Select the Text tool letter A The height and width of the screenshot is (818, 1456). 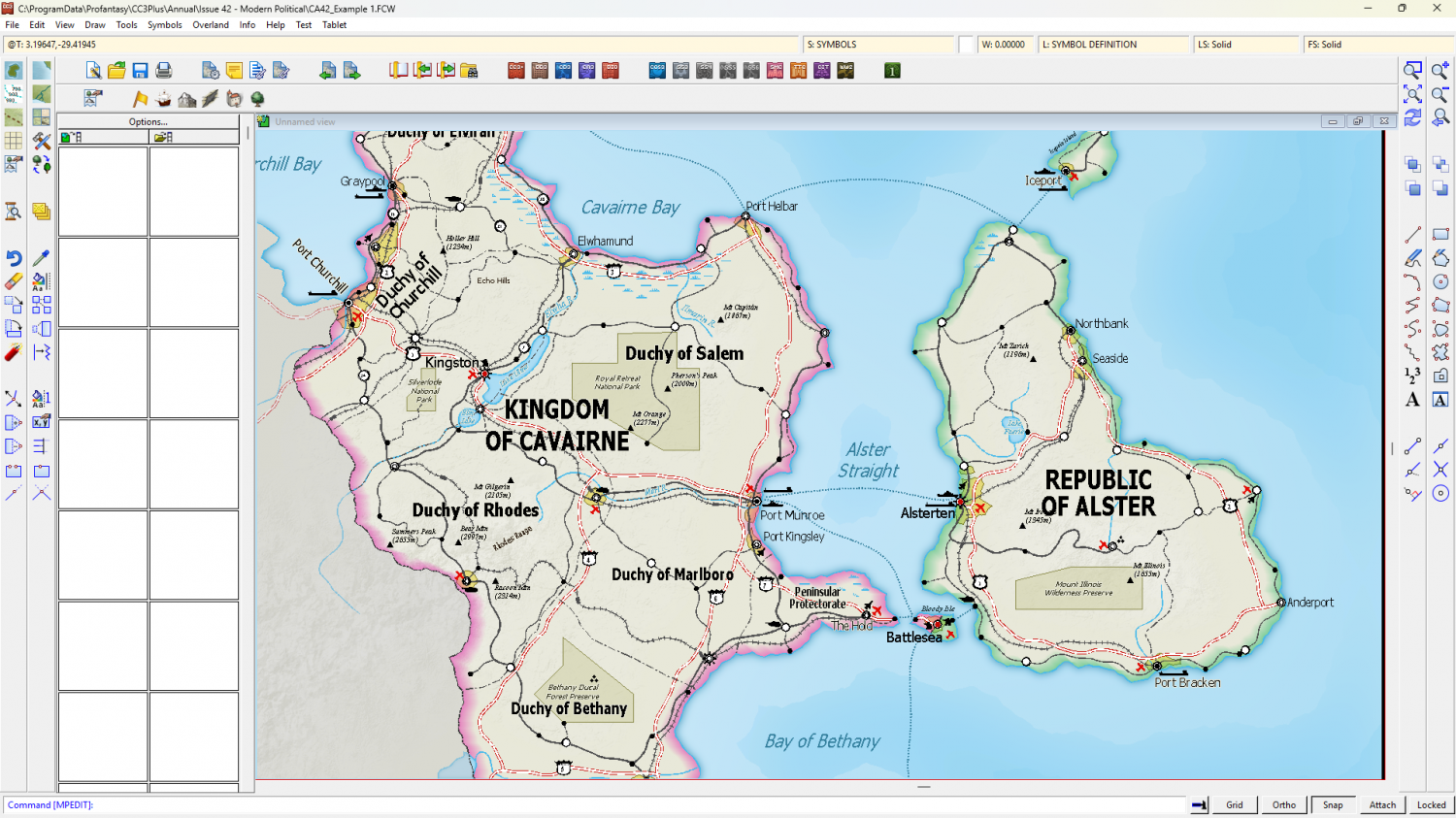click(1412, 400)
